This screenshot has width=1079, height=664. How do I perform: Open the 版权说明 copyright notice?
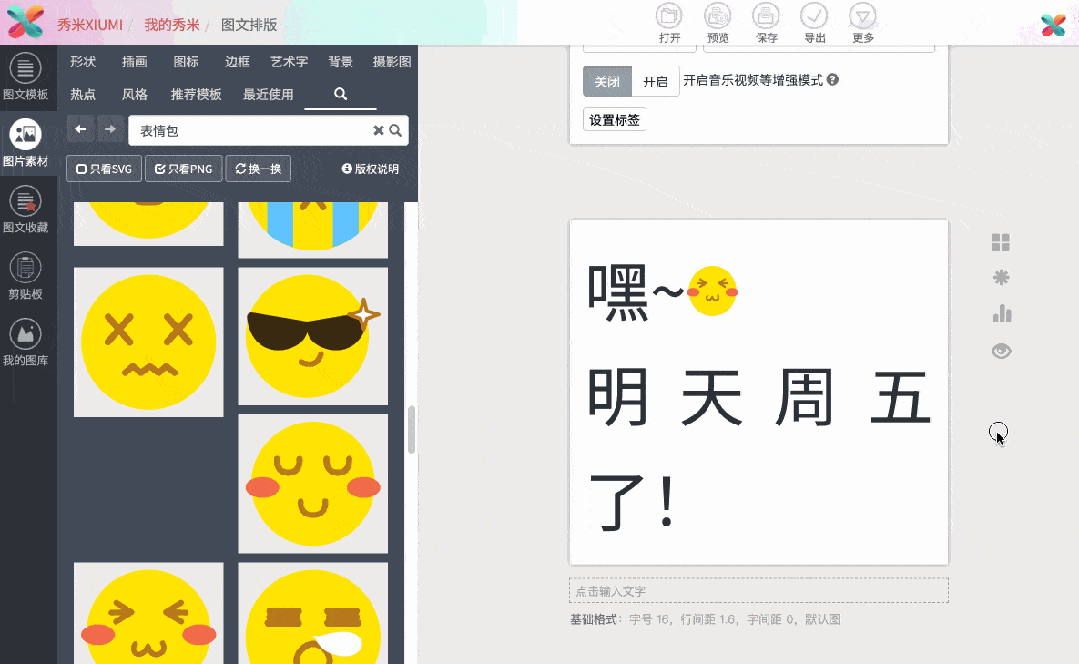pos(370,169)
